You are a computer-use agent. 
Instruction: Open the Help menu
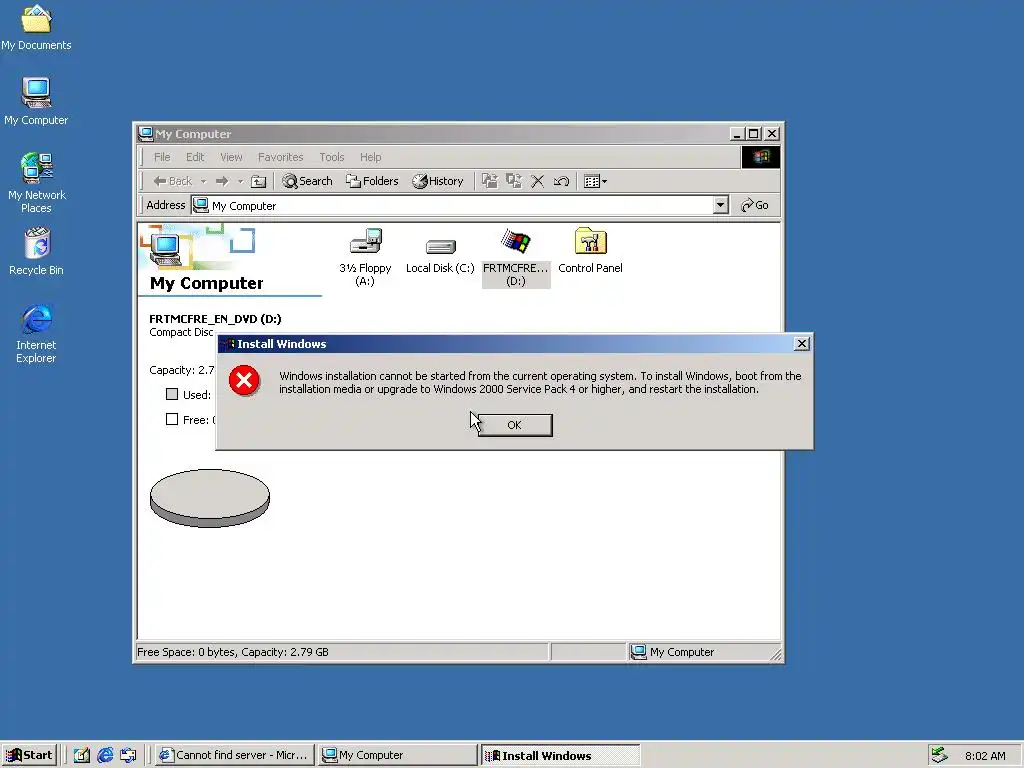[370, 157]
